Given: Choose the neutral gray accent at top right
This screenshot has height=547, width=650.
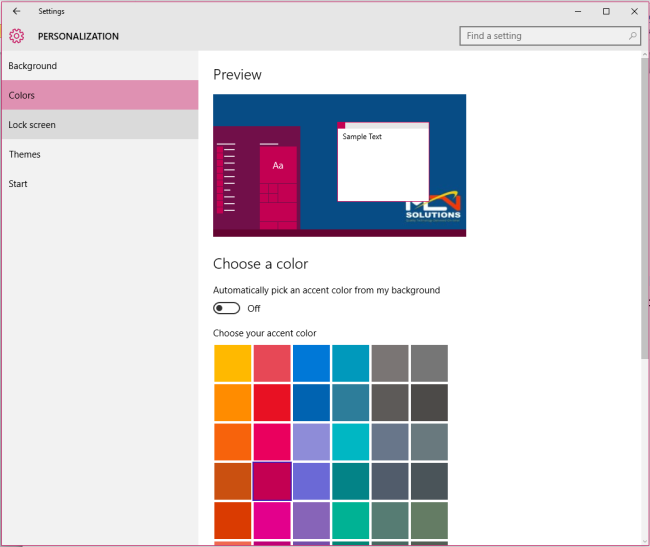Looking at the screenshot, I should 429,363.
